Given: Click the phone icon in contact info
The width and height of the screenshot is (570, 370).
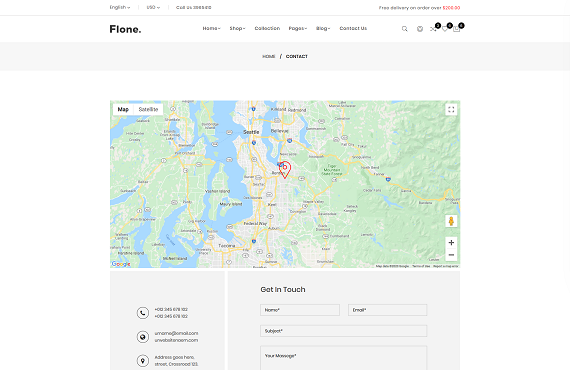Looking at the screenshot, I should [143, 313].
